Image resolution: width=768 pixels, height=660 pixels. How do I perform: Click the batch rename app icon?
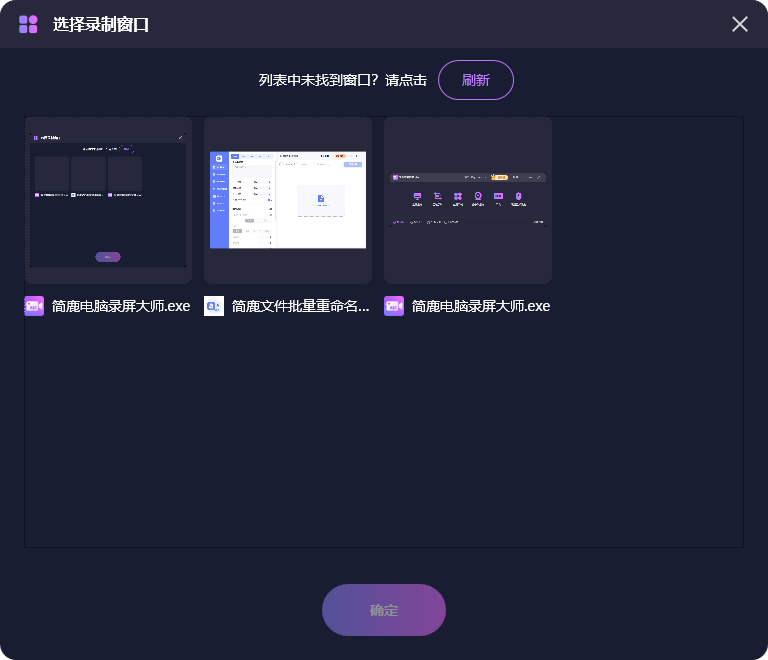[x=214, y=306]
